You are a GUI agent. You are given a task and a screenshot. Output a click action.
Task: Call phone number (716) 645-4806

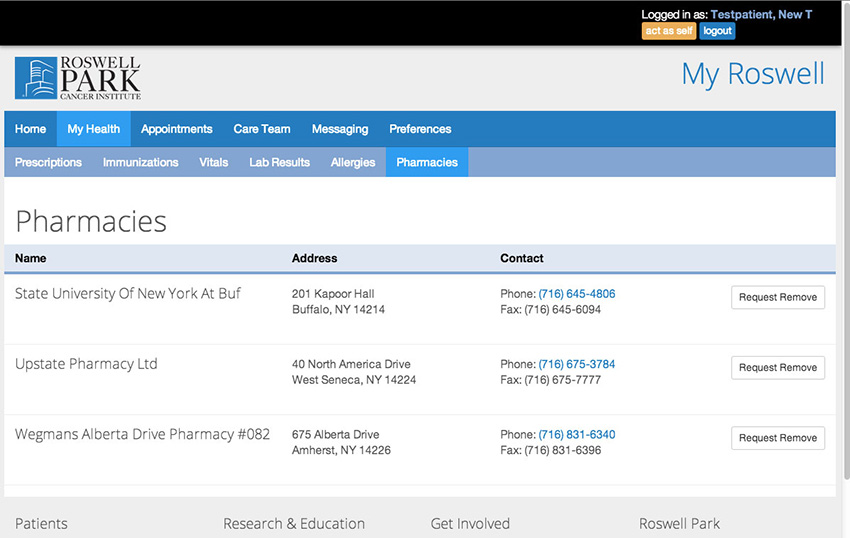coord(577,294)
